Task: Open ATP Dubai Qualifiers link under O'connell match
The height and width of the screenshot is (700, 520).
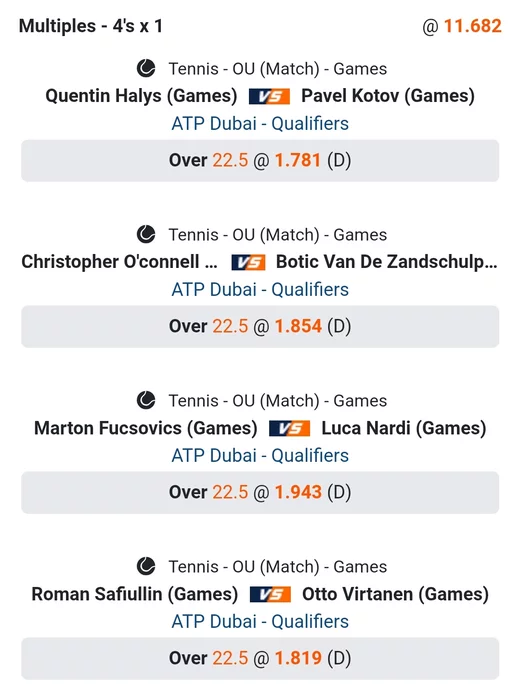Action: tap(260, 290)
